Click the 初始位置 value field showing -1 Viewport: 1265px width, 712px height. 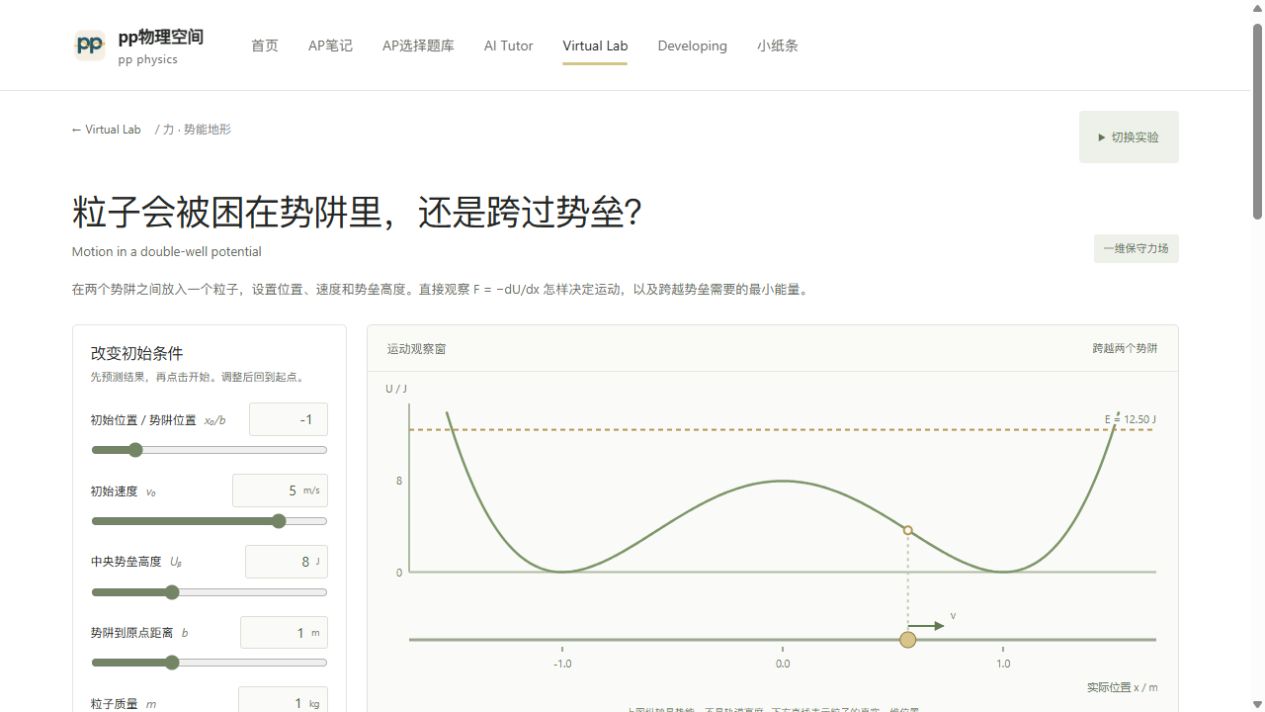tap(288, 420)
